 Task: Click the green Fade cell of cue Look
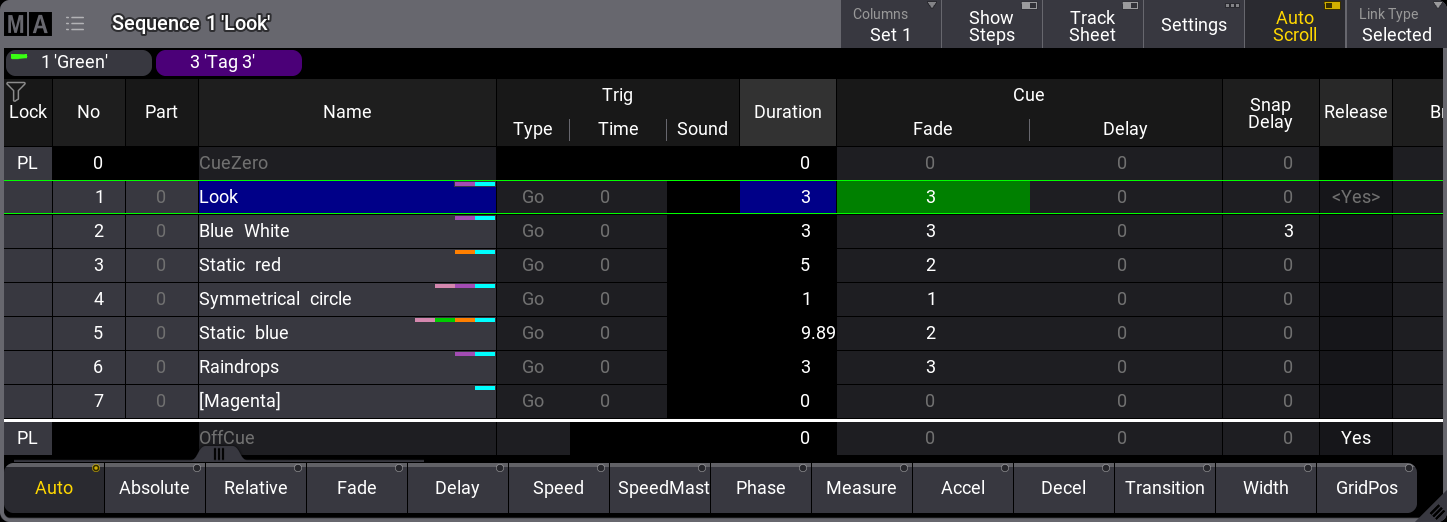tap(932, 197)
